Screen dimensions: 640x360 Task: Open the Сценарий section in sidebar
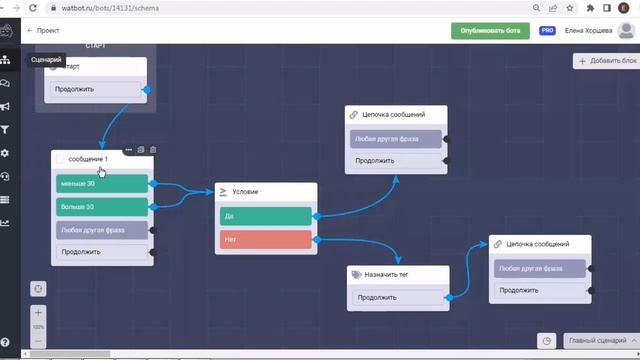tap(5, 60)
